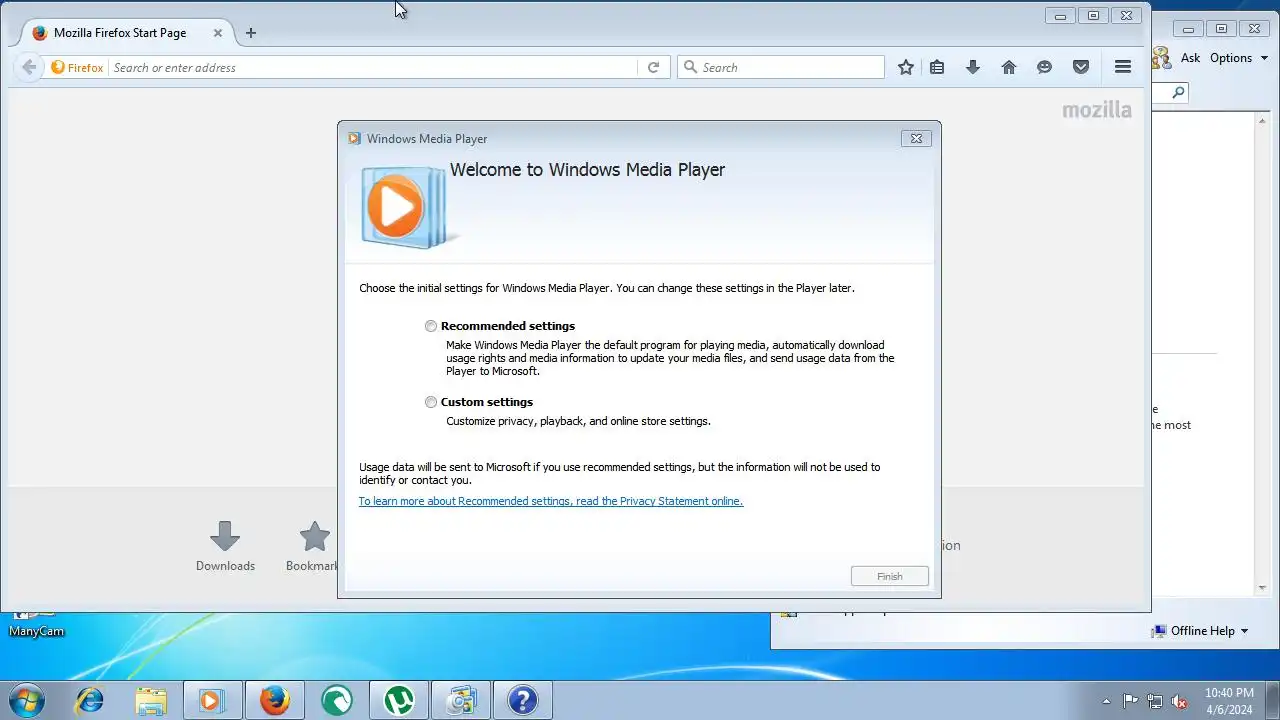Screen dimensions: 1280x720
Task: Open uTorrent from the taskbar
Action: tap(399, 700)
